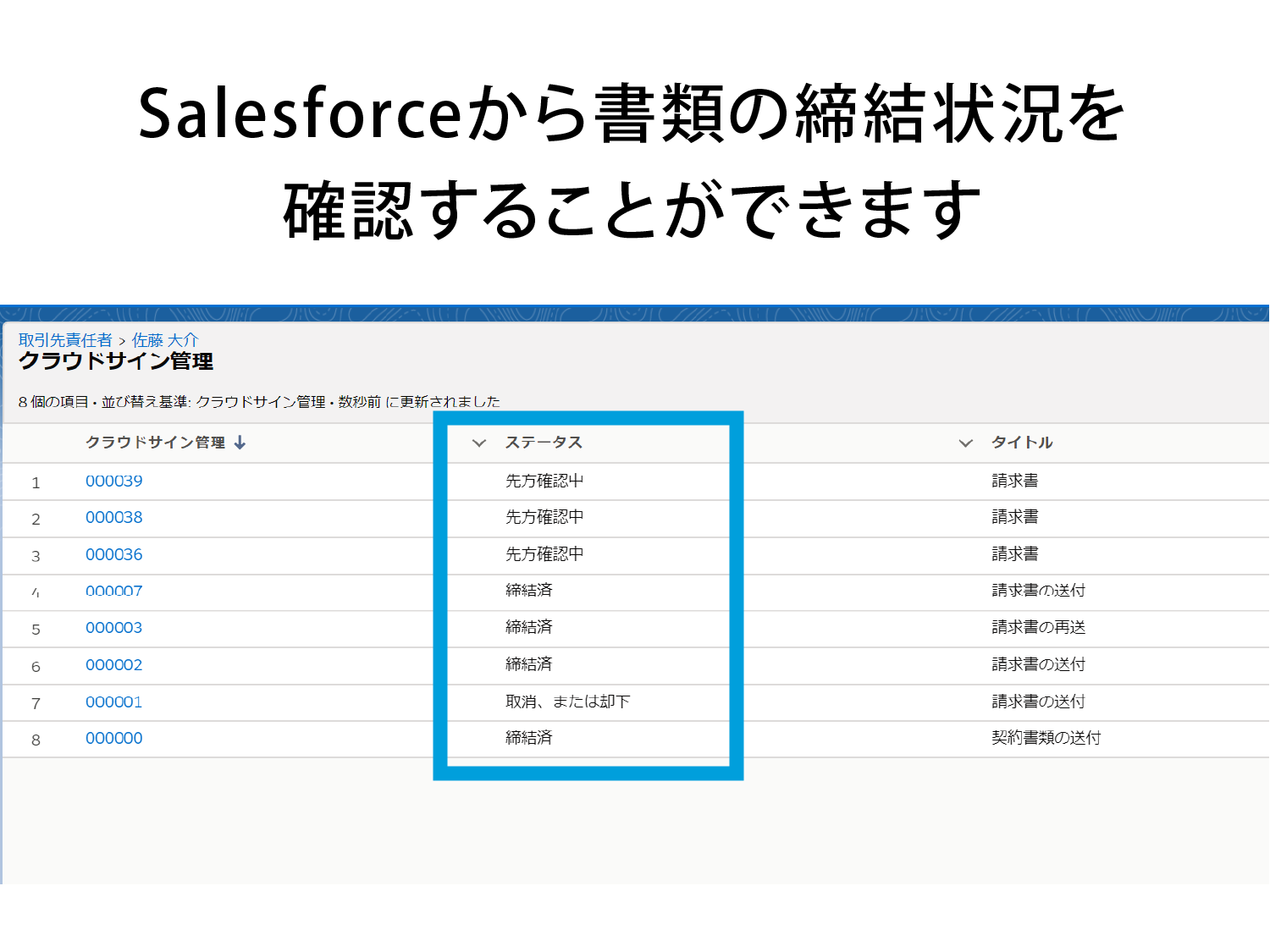Click row number 1 cell

[x=36, y=482]
